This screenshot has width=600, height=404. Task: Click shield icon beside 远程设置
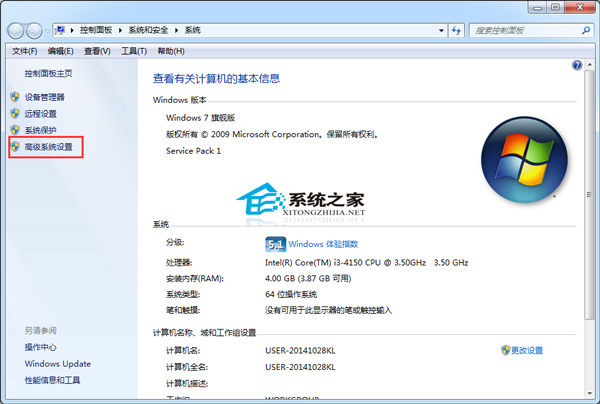[x=15, y=113]
